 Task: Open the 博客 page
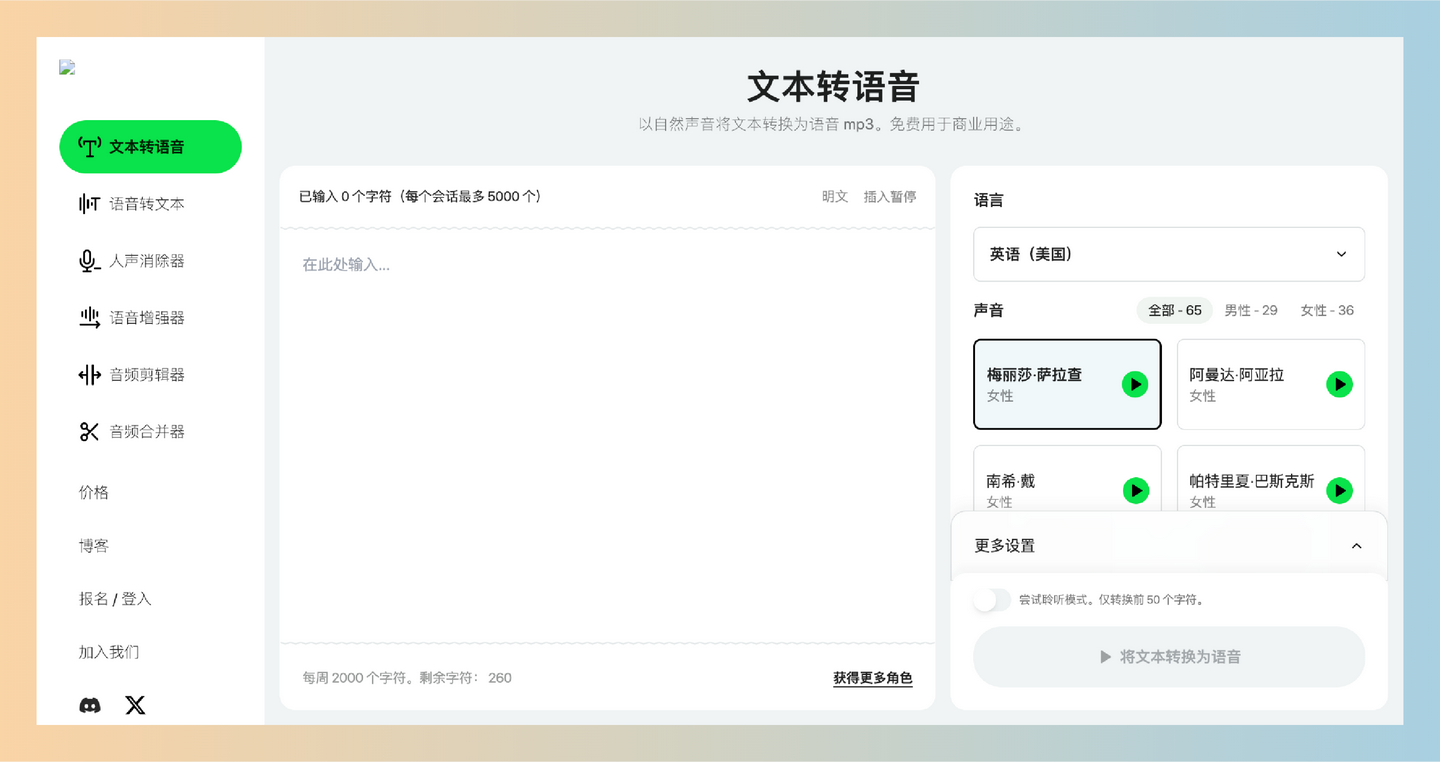click(x=93, y=545)
